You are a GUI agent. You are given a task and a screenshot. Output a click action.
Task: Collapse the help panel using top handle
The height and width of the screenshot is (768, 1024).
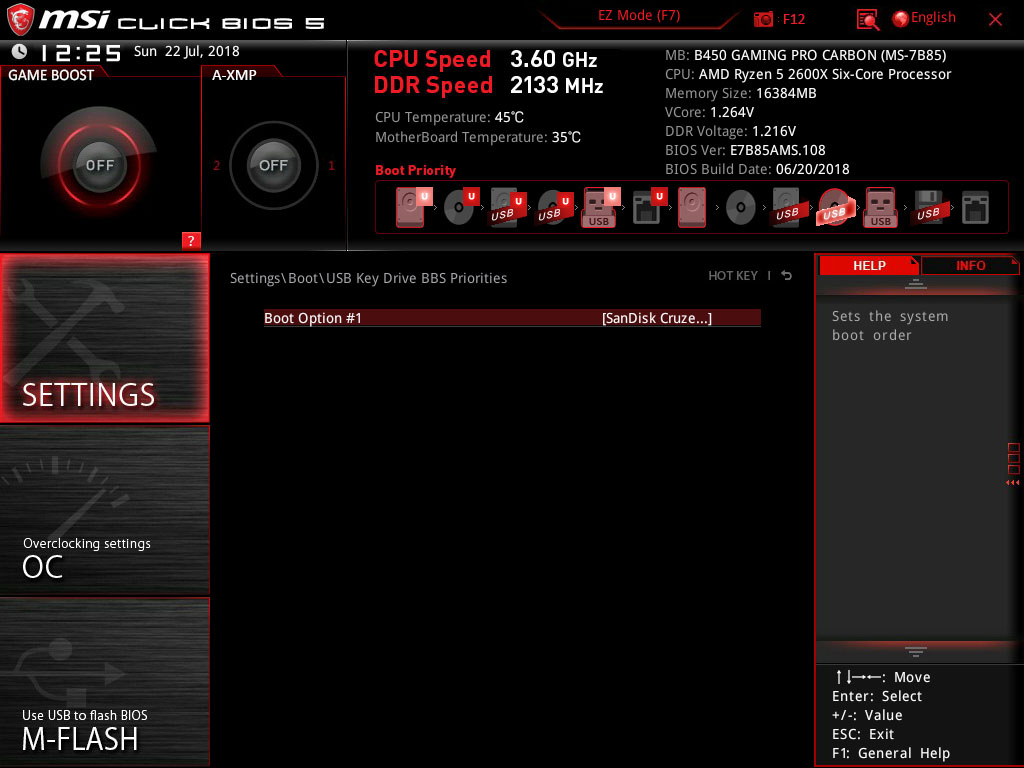(916, 283)
